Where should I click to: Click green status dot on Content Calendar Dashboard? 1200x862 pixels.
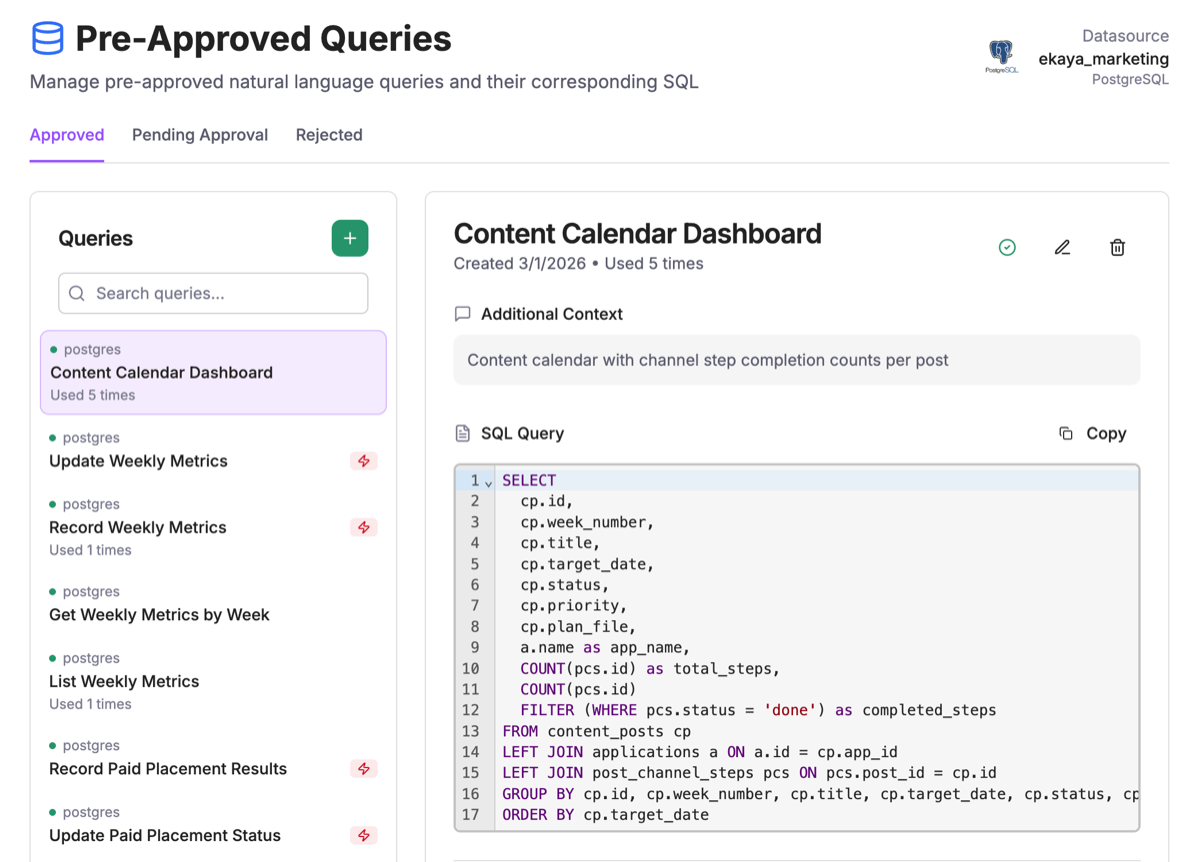(x=54, y=350)
